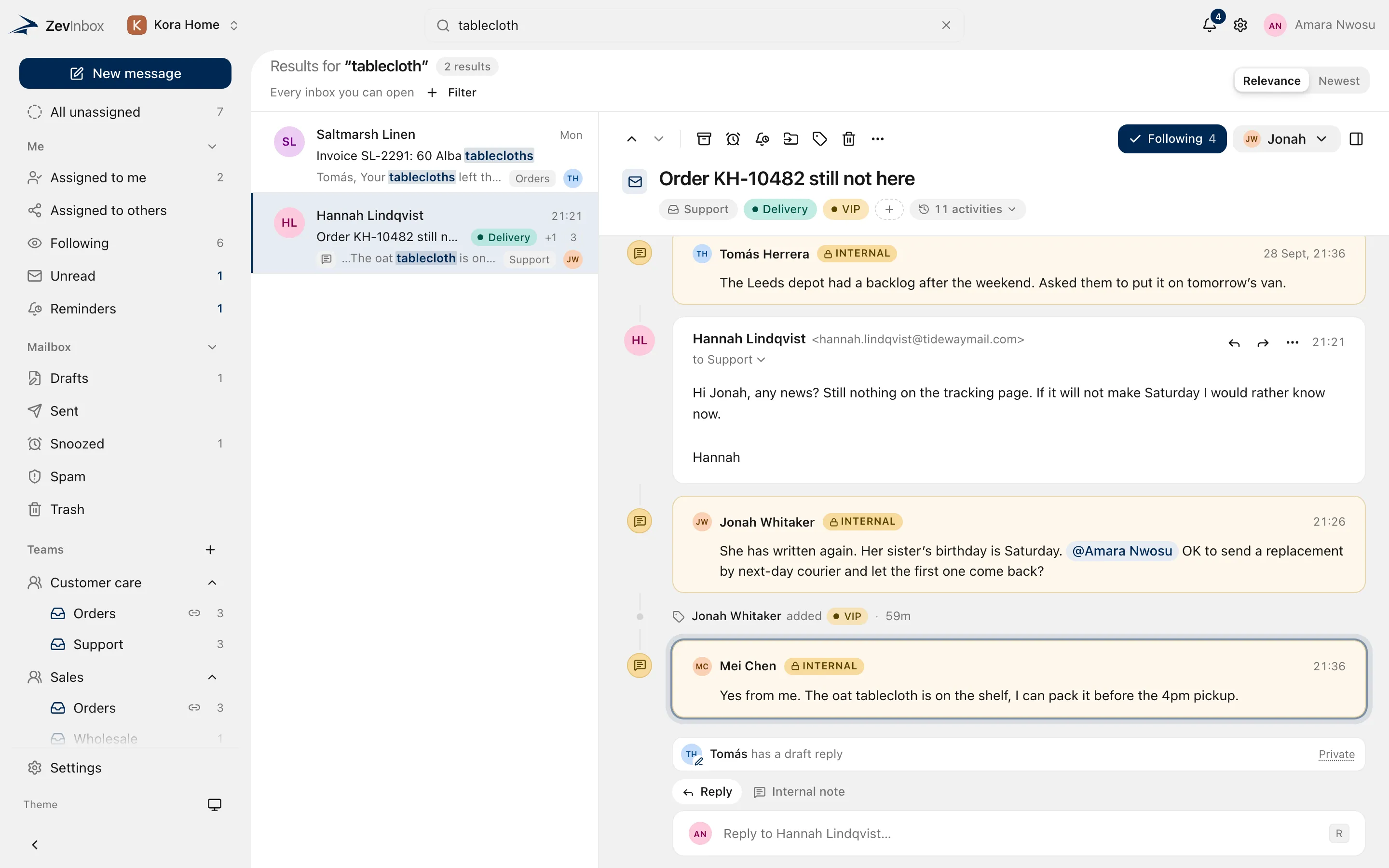Open the Hannah Lindqvist search result
The height and width of the screenshot is (868, 1389).
pos(425,233)
